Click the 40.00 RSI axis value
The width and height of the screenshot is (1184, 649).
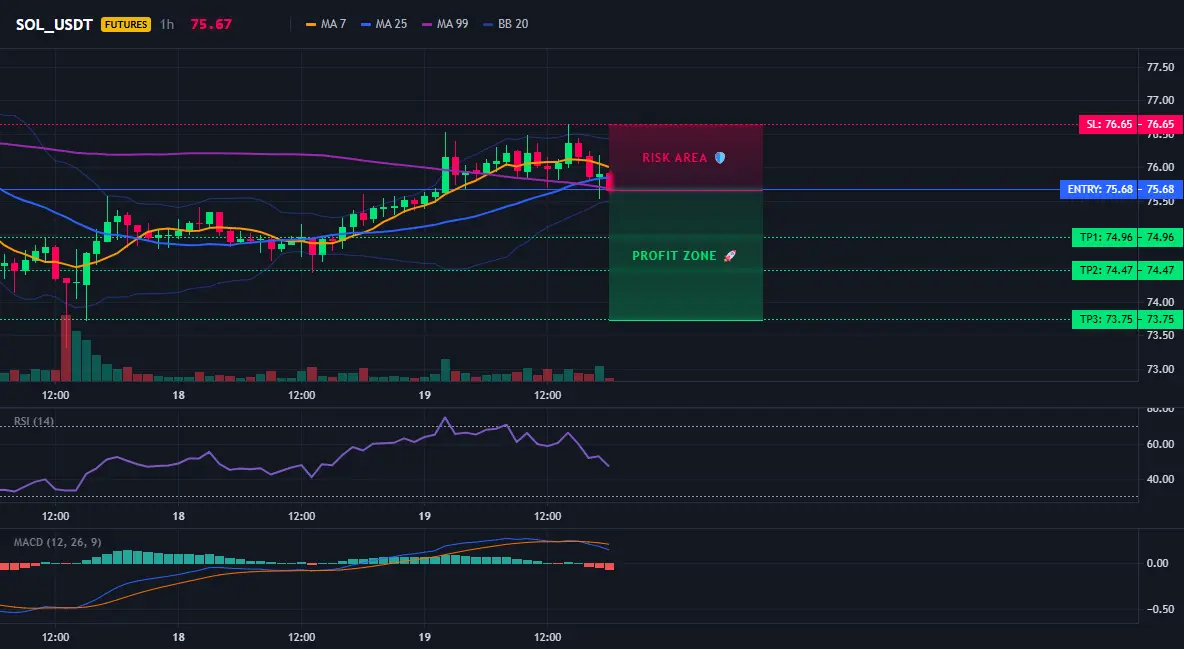click(1160, 479)
